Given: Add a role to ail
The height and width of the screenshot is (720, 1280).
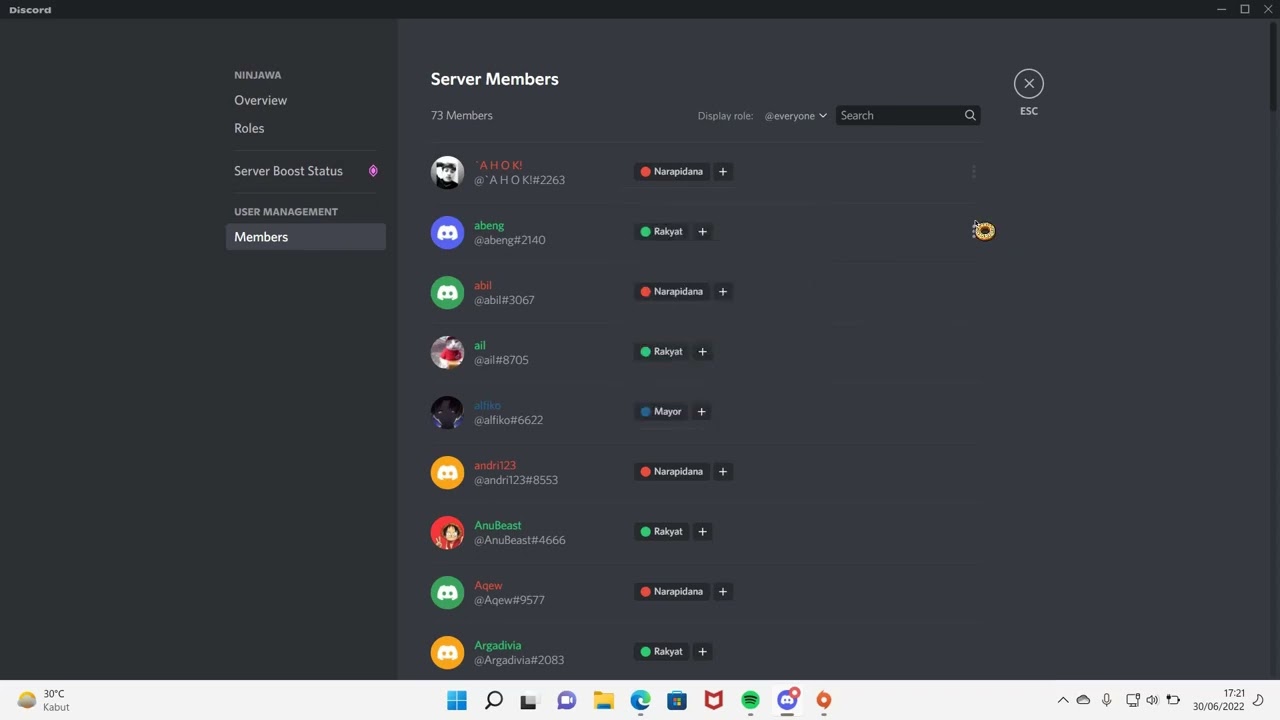Looking at the screenshot, I should 702,352.
